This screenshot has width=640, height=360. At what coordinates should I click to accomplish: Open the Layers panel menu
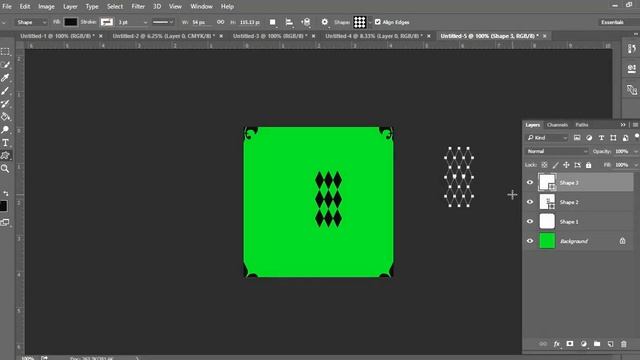635,125
